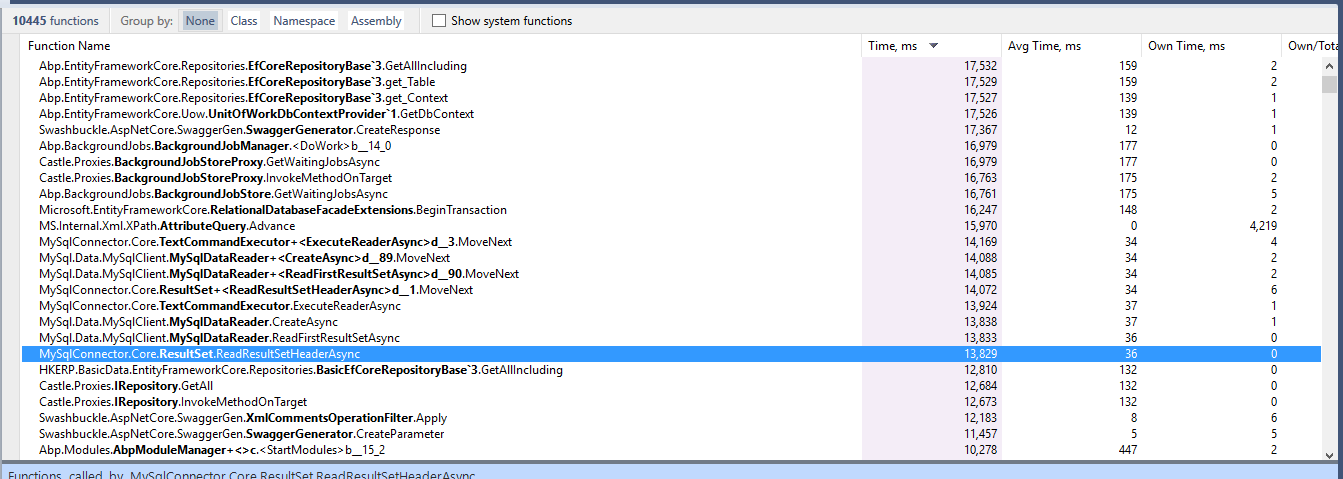Click avg time value 447

[x=1128, y=450]
